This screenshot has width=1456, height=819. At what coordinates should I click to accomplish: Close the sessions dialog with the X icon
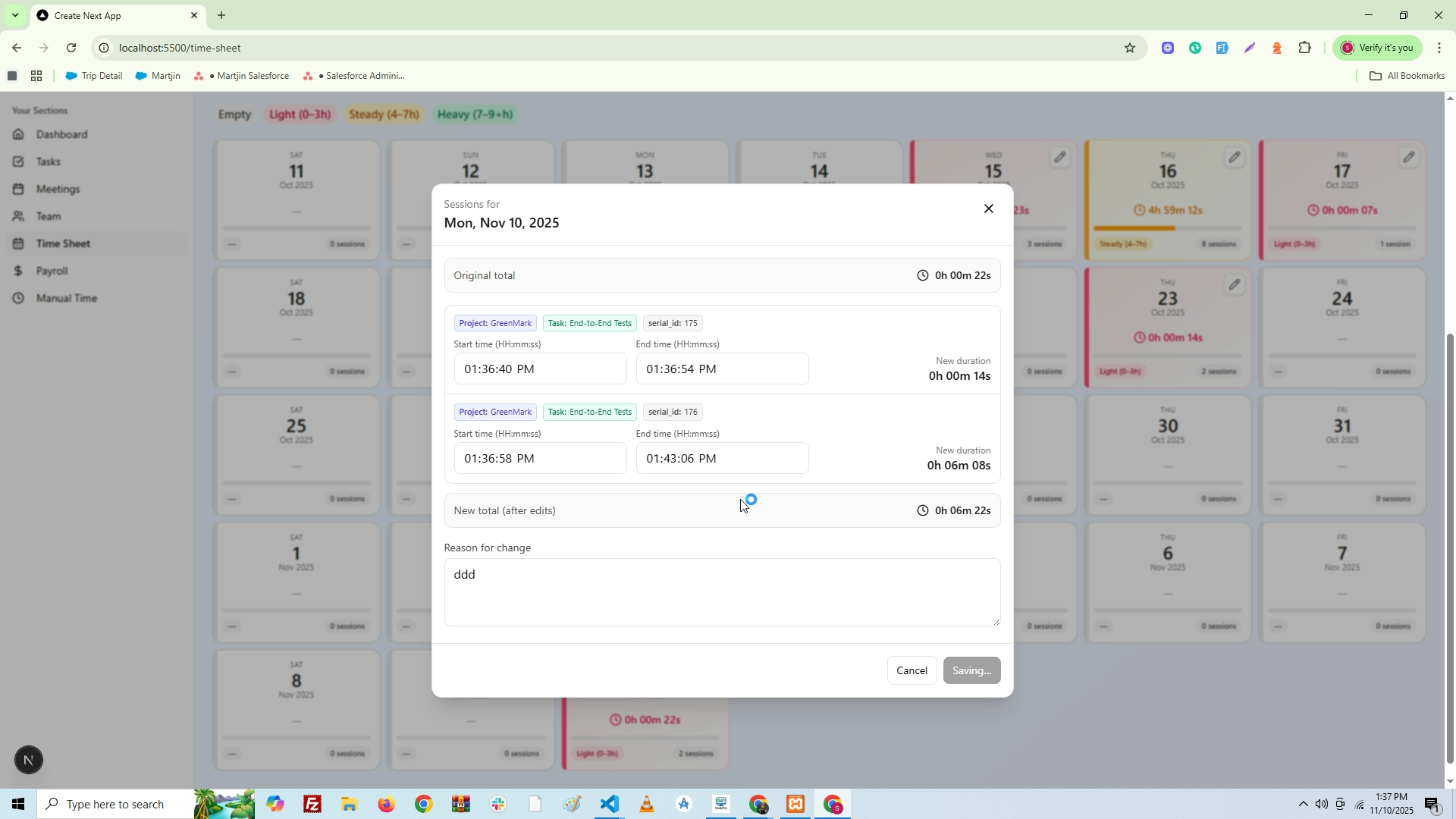click(x=988, y=209)
